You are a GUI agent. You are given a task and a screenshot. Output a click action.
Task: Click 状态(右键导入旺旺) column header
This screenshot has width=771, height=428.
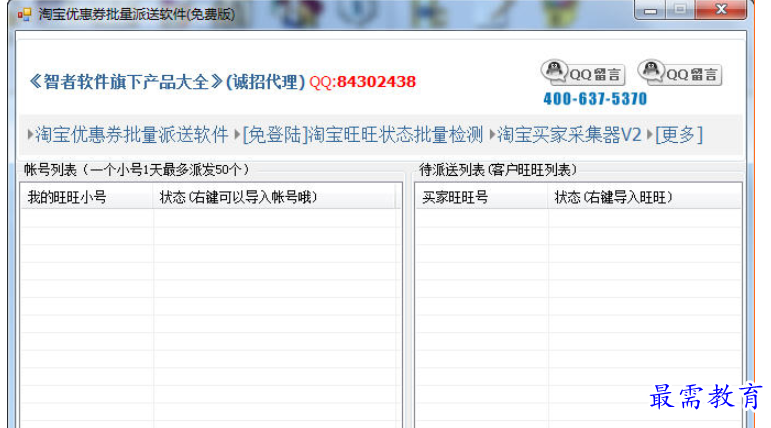pos(645,197)
